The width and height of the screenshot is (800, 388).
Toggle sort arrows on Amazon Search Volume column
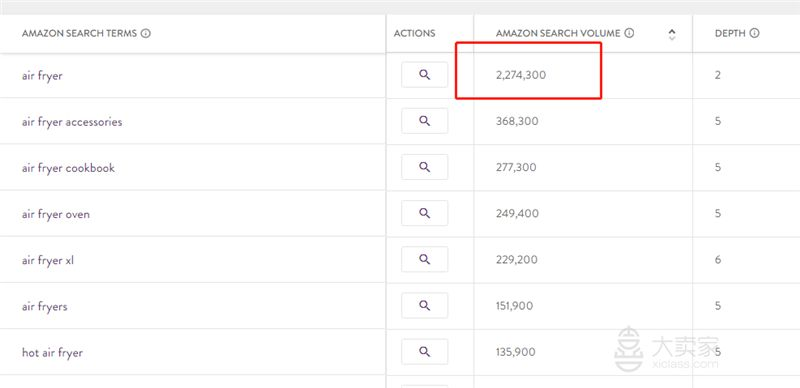pyautogui.click(x=672, y=34)
